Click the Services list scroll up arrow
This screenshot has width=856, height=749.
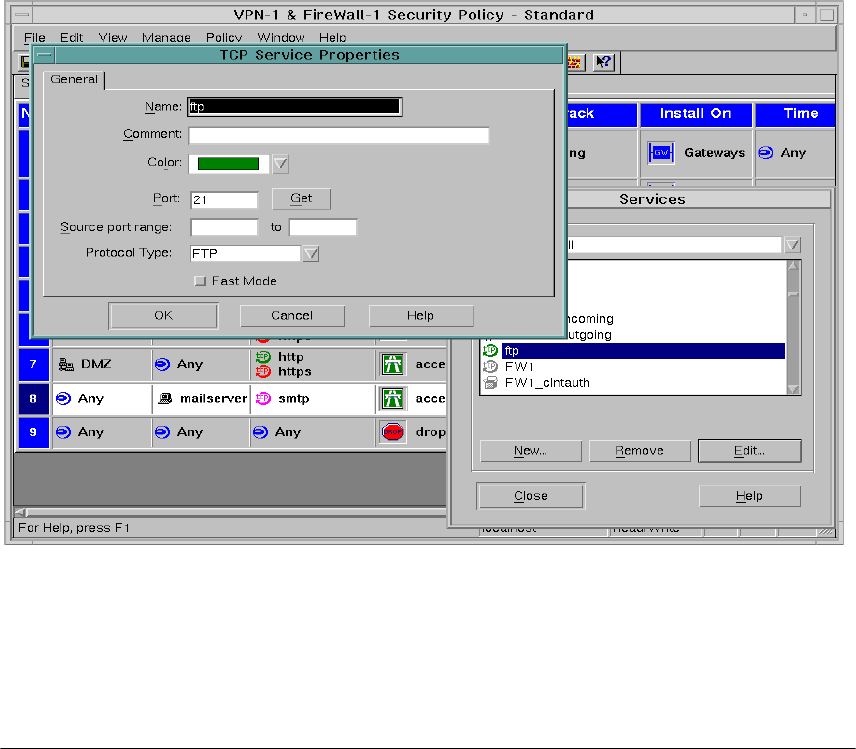[793, 267]
